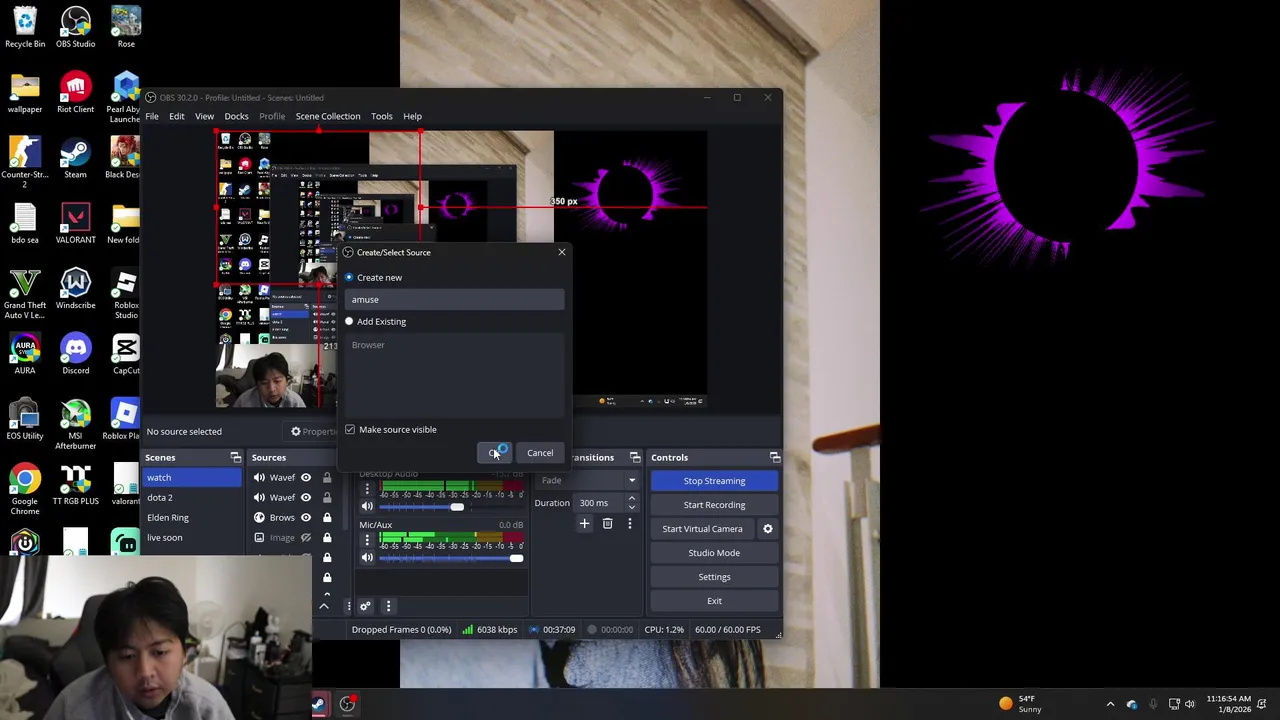
Task: Add a configurable transition with plus icon
Action: [584, 523]
